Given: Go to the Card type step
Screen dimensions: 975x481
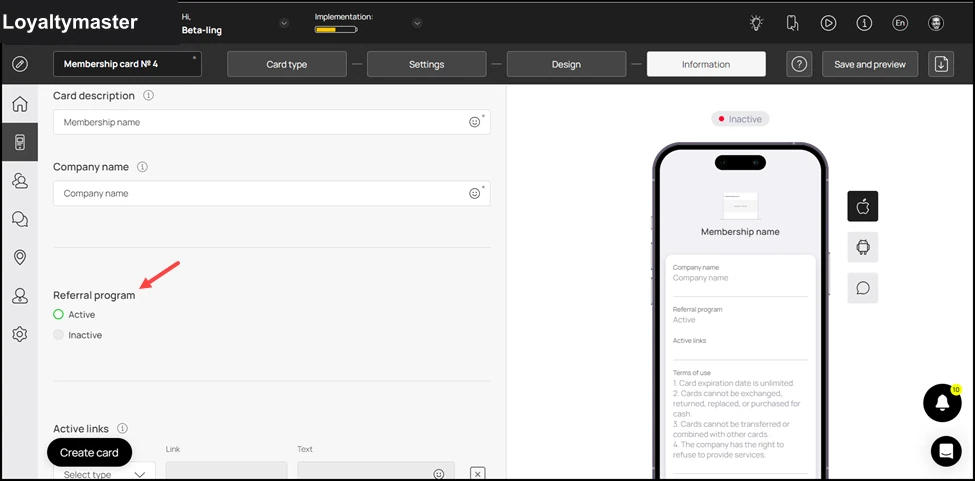Looking at the screenshot, I should click(x=287, y=64).
